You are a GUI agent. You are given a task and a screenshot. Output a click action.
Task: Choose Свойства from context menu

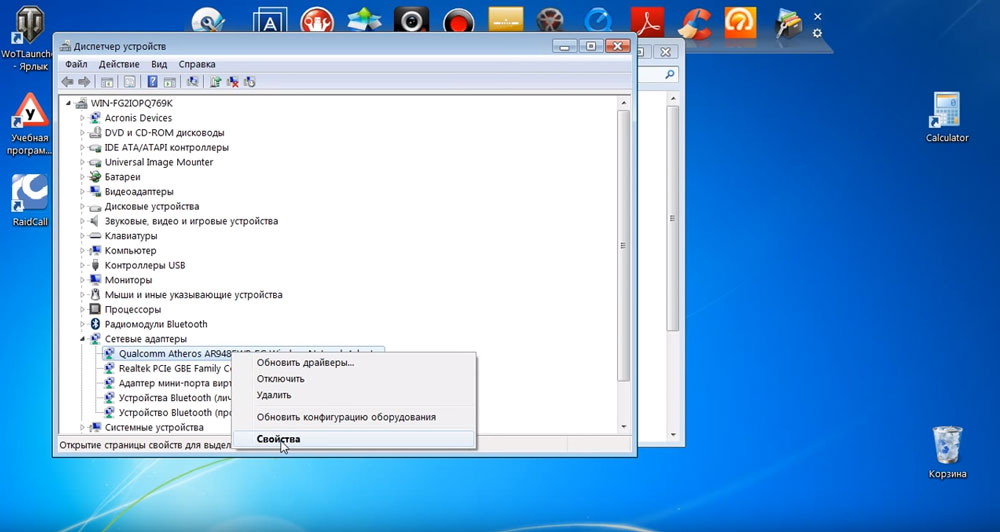(353, 439)
